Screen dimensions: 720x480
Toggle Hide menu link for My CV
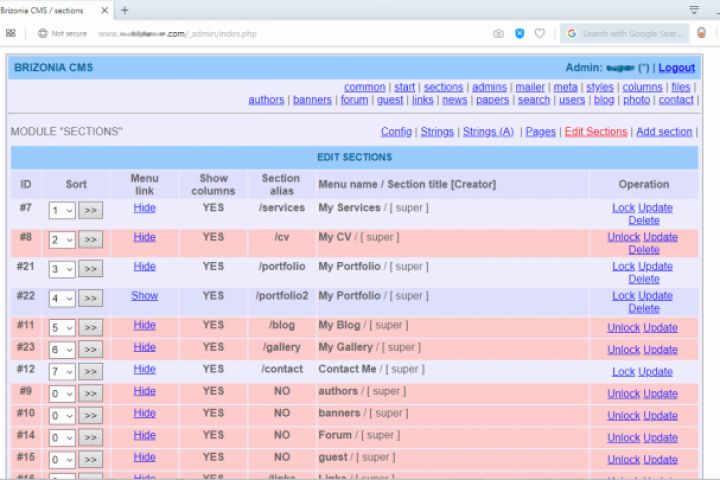coord(144,237)
